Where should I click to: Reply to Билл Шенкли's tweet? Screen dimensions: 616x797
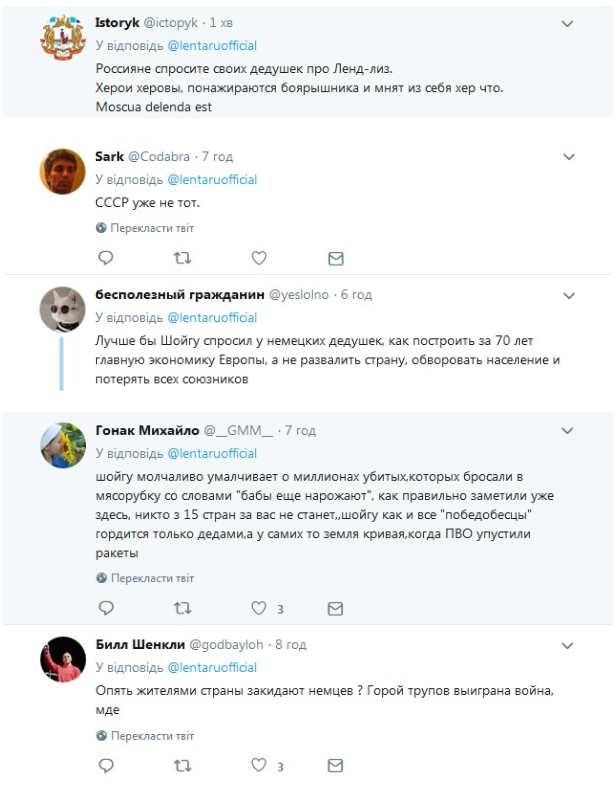[x=105, y=766]
